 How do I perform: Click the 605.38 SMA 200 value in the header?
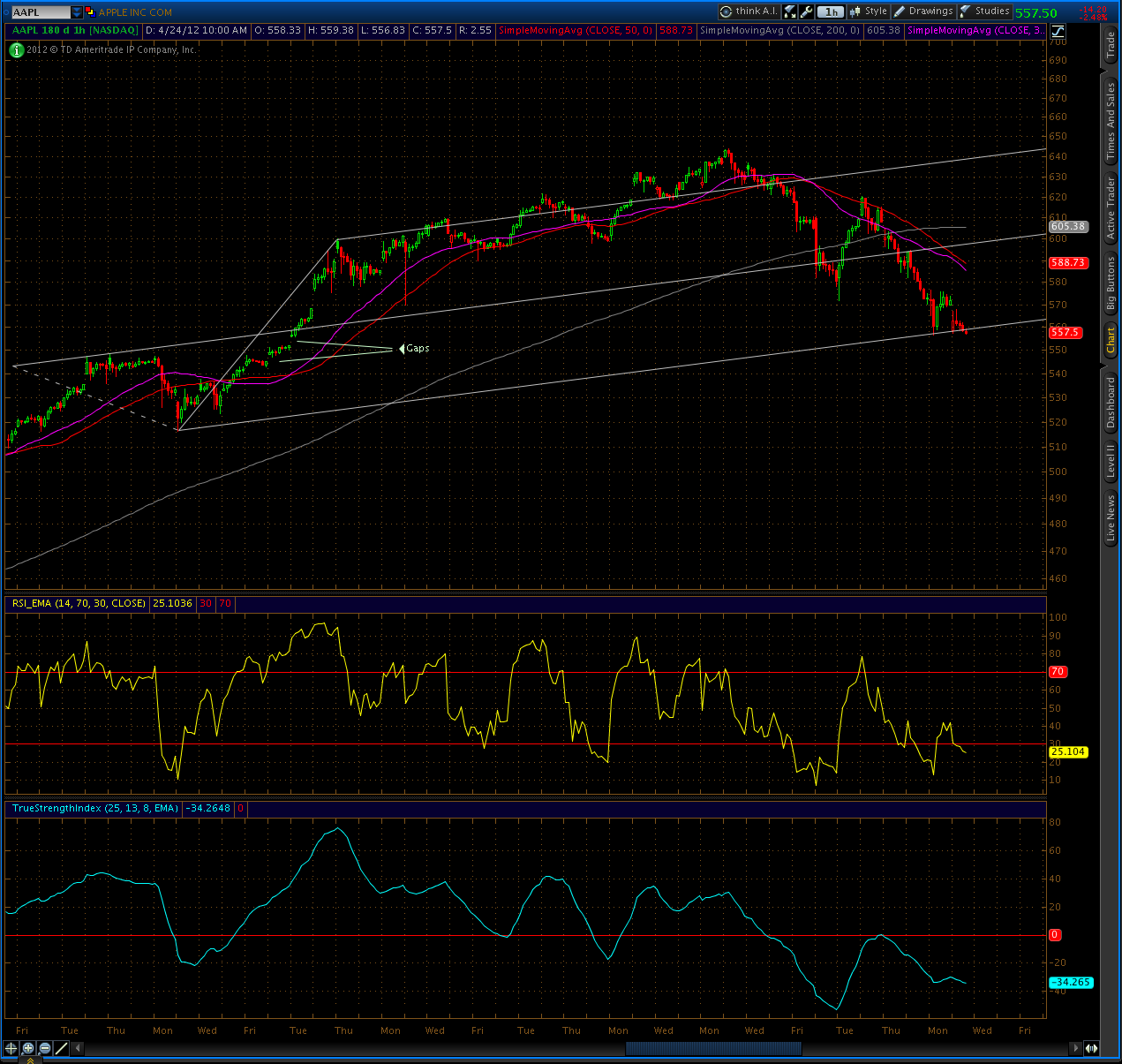pyautogui.click(x=884, y=30)
